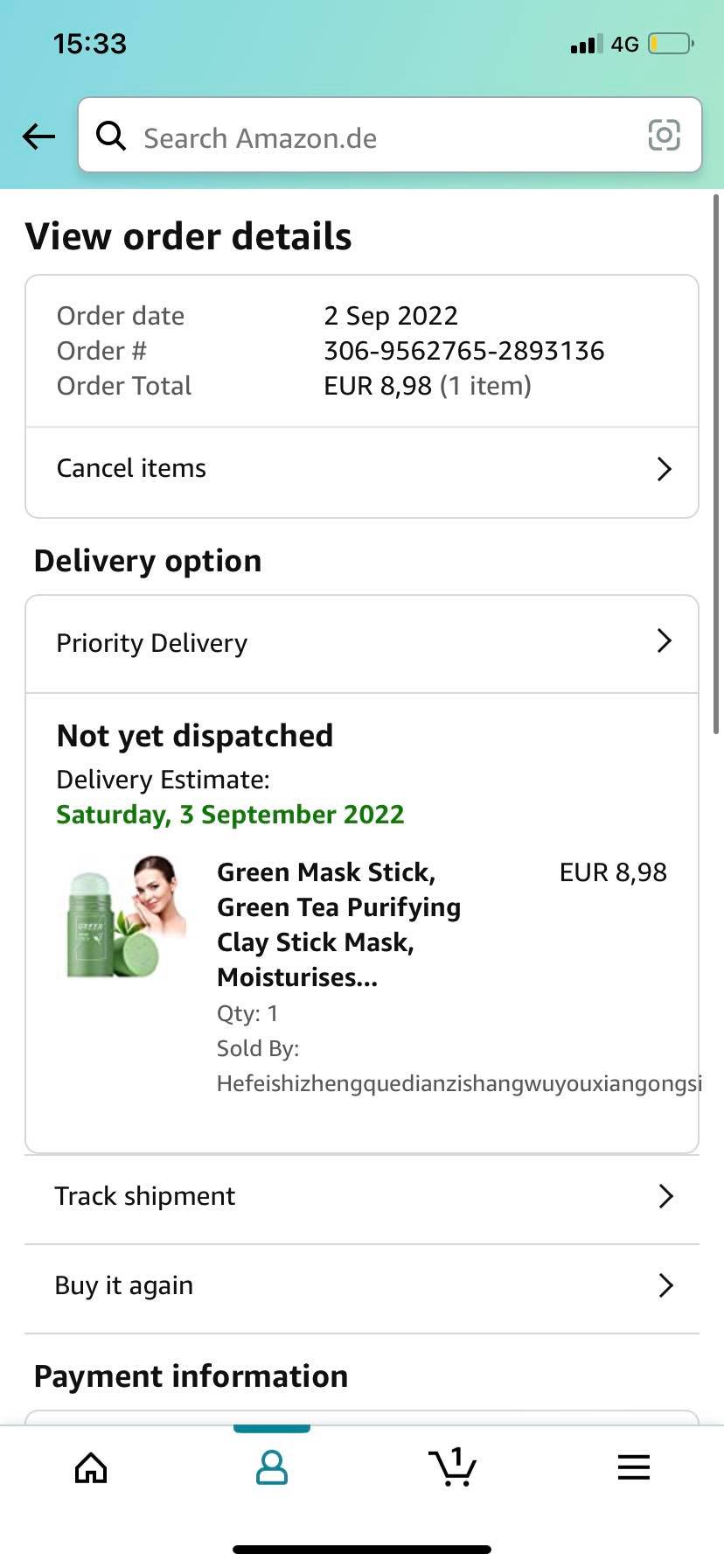Tap the battery status icon
The height and width of the screenshot is (1568, 724).
(670, 44)
